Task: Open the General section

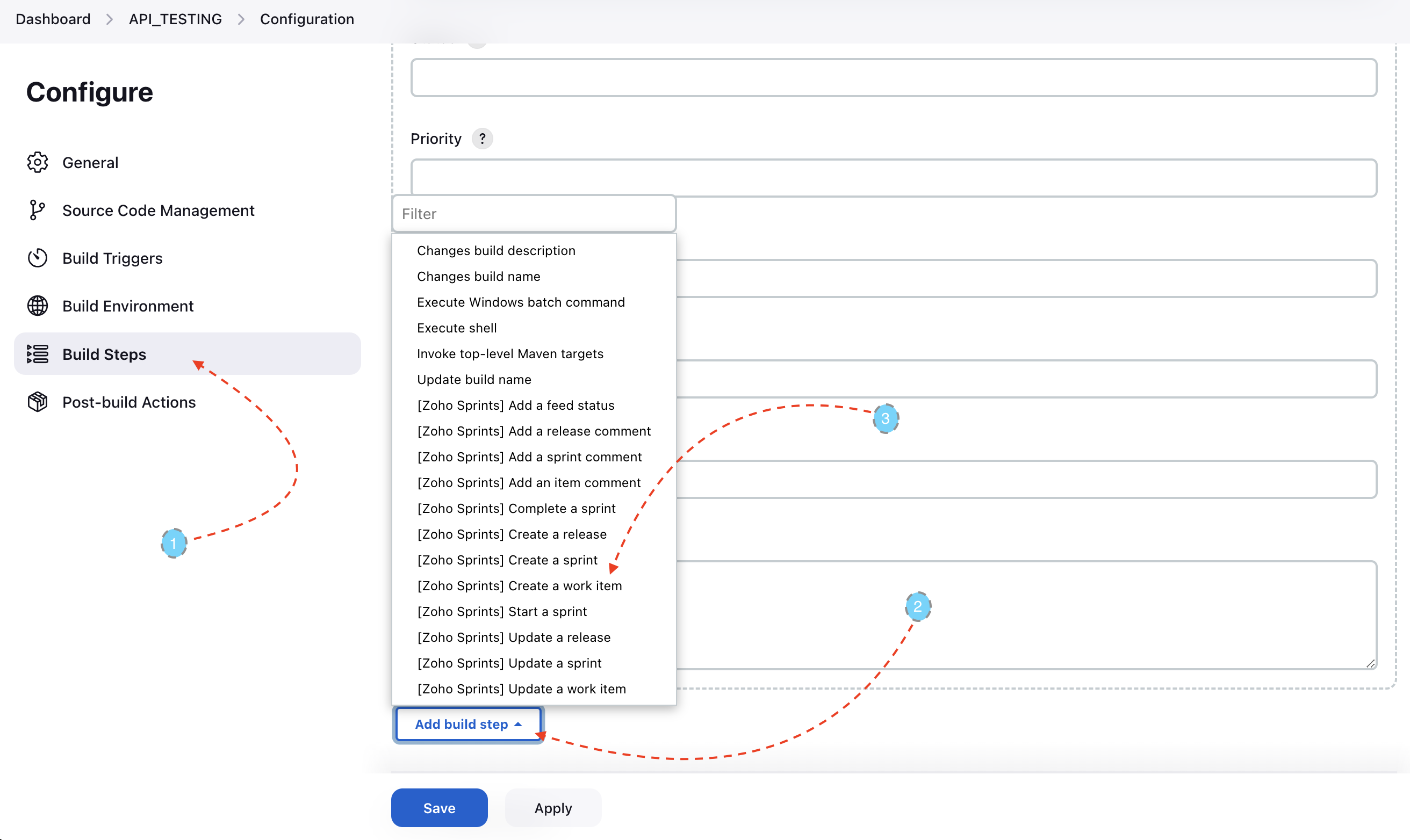Action: pos(188,162)
